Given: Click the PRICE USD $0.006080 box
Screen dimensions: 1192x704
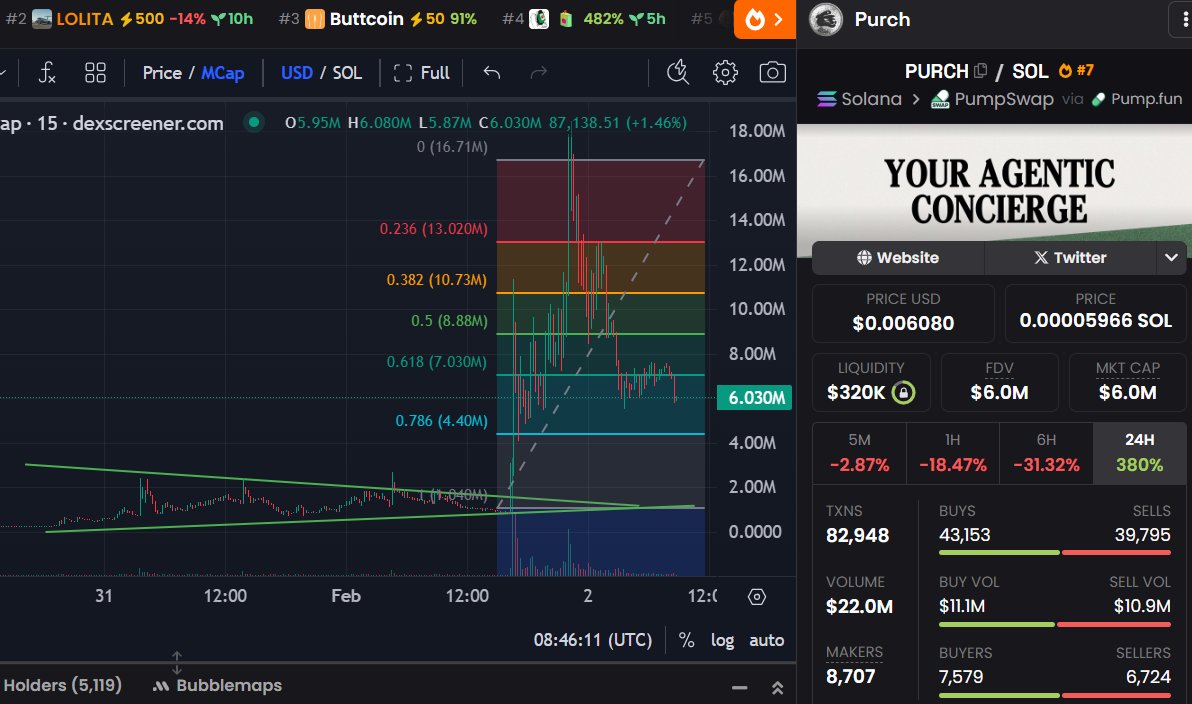Looking at the screenshot, I should tap(903, 313).
